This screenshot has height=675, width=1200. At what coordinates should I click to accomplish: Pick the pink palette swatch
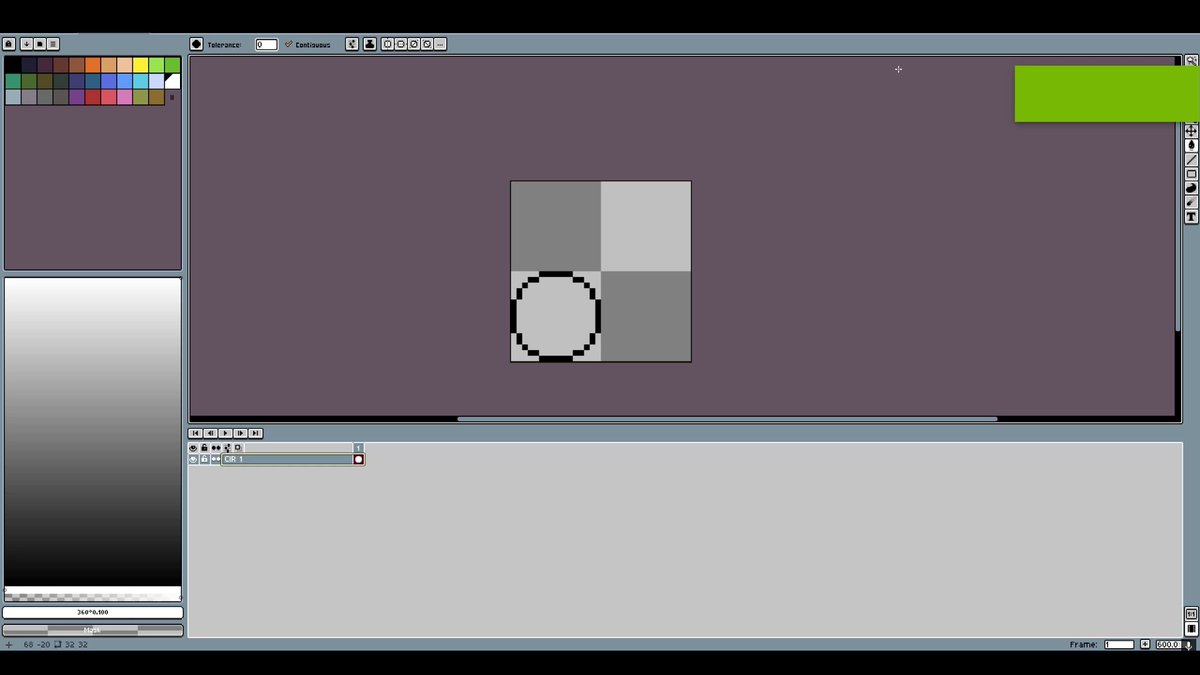pos(124,97)
